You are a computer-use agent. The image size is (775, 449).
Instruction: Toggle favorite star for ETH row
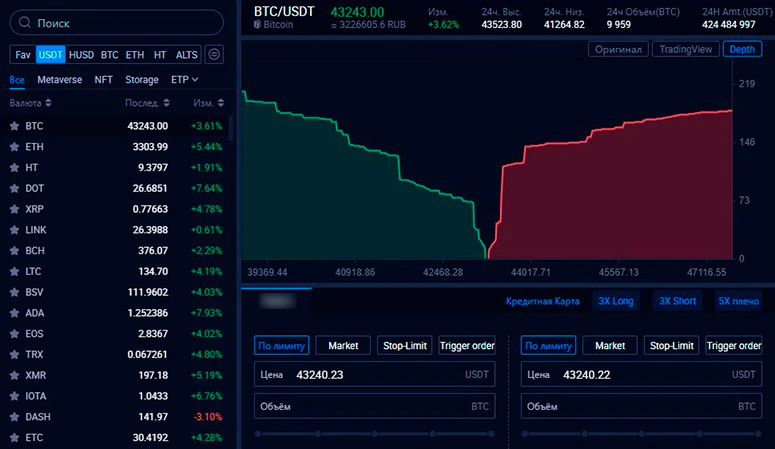coord(14,147)
